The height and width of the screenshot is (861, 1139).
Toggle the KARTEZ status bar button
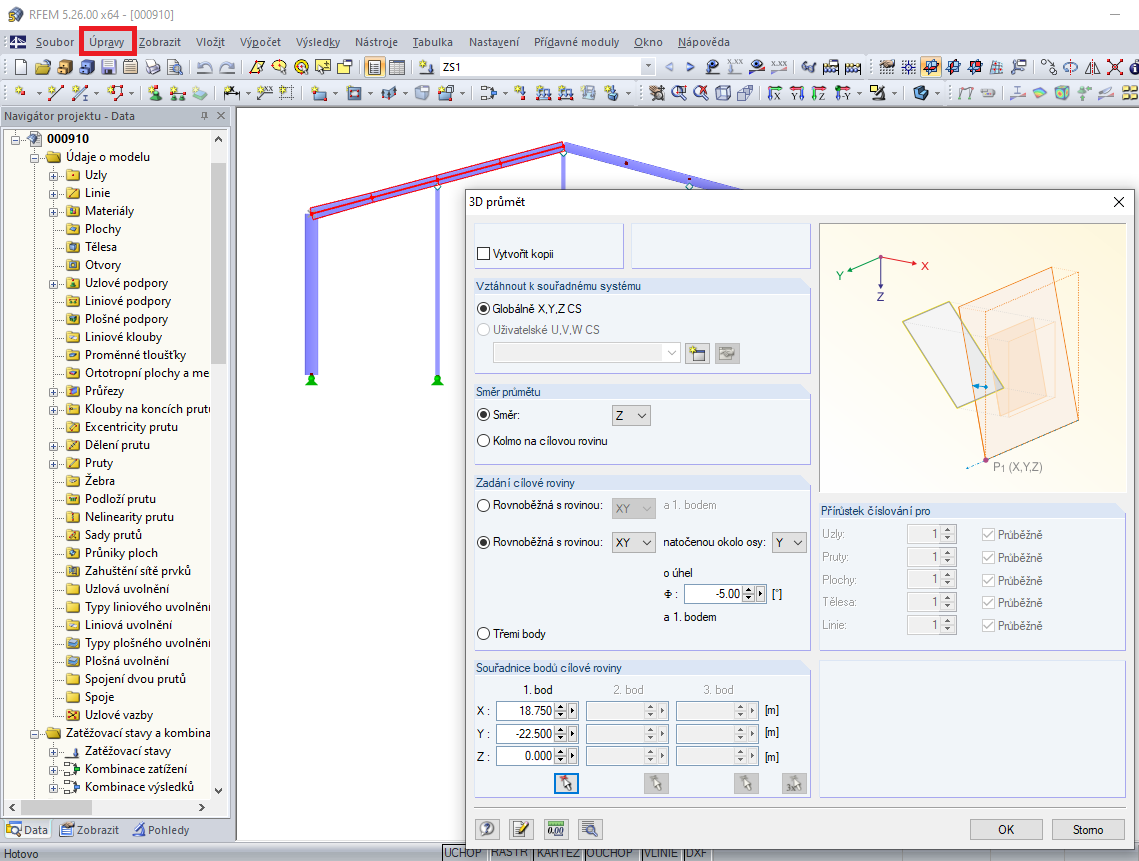click(x=558, y=853)
